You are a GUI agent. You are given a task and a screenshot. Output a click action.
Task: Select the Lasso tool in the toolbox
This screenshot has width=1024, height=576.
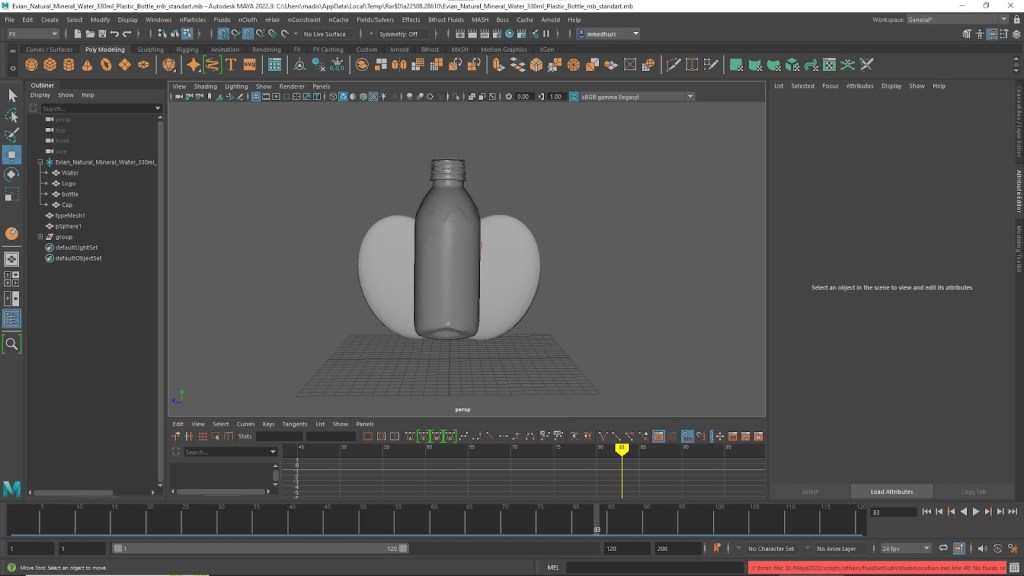tap(12, 115)
